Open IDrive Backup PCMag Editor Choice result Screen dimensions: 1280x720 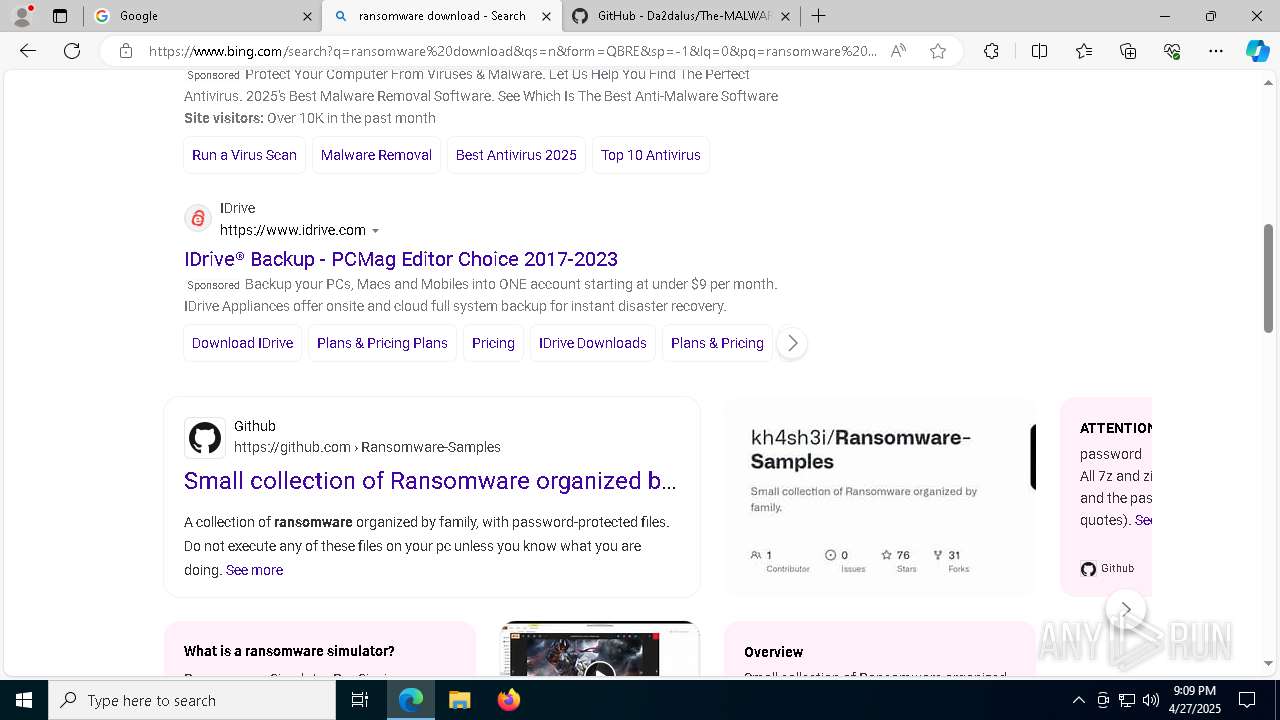click(401, 259)
